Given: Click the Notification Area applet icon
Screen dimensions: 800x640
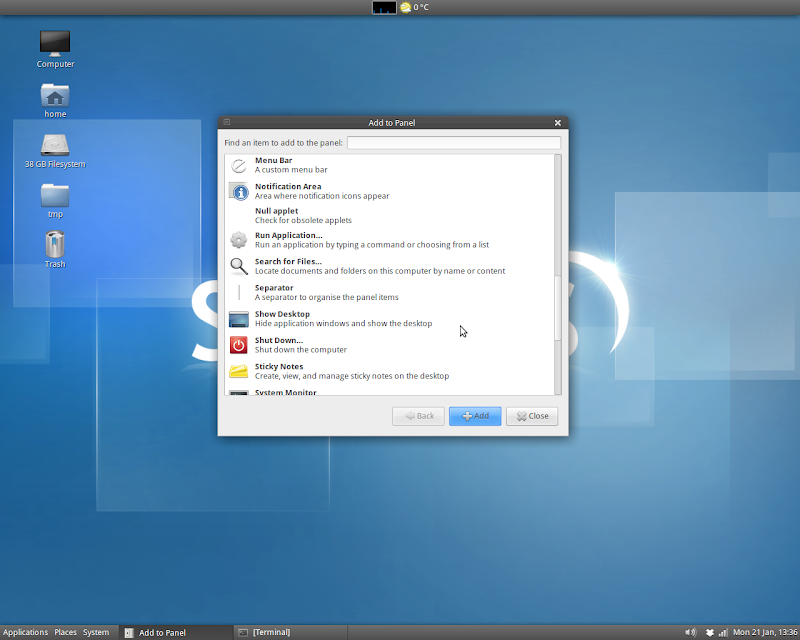Looking at the screenshot, I should [238, 192].
